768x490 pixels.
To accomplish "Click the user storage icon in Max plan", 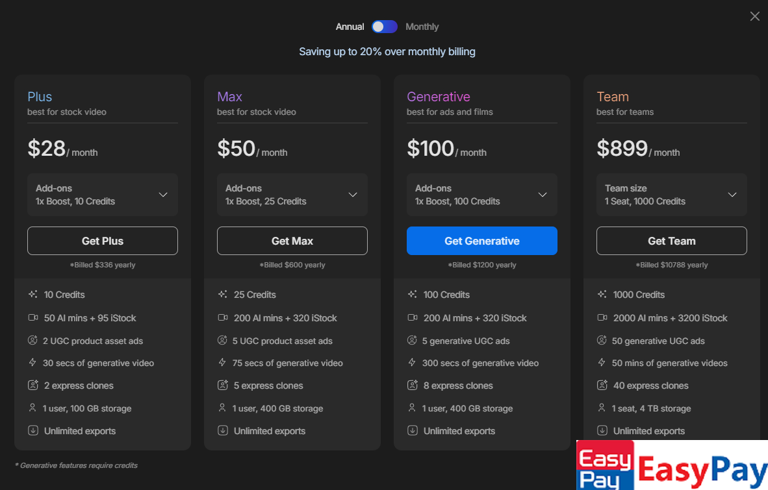I will [223, 408].
